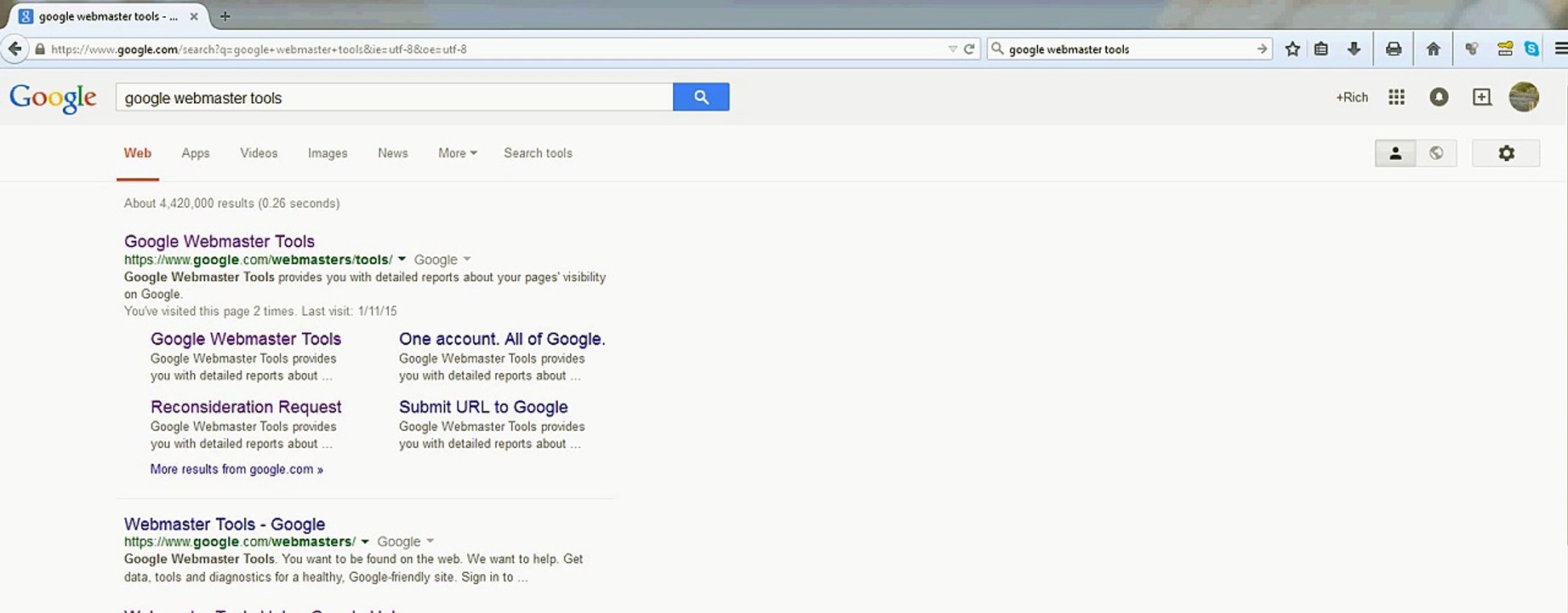Expand arrow next to webmasters/tools/ URL
The height and width of the screenshot is (613, 1568).
click(402, 260)
